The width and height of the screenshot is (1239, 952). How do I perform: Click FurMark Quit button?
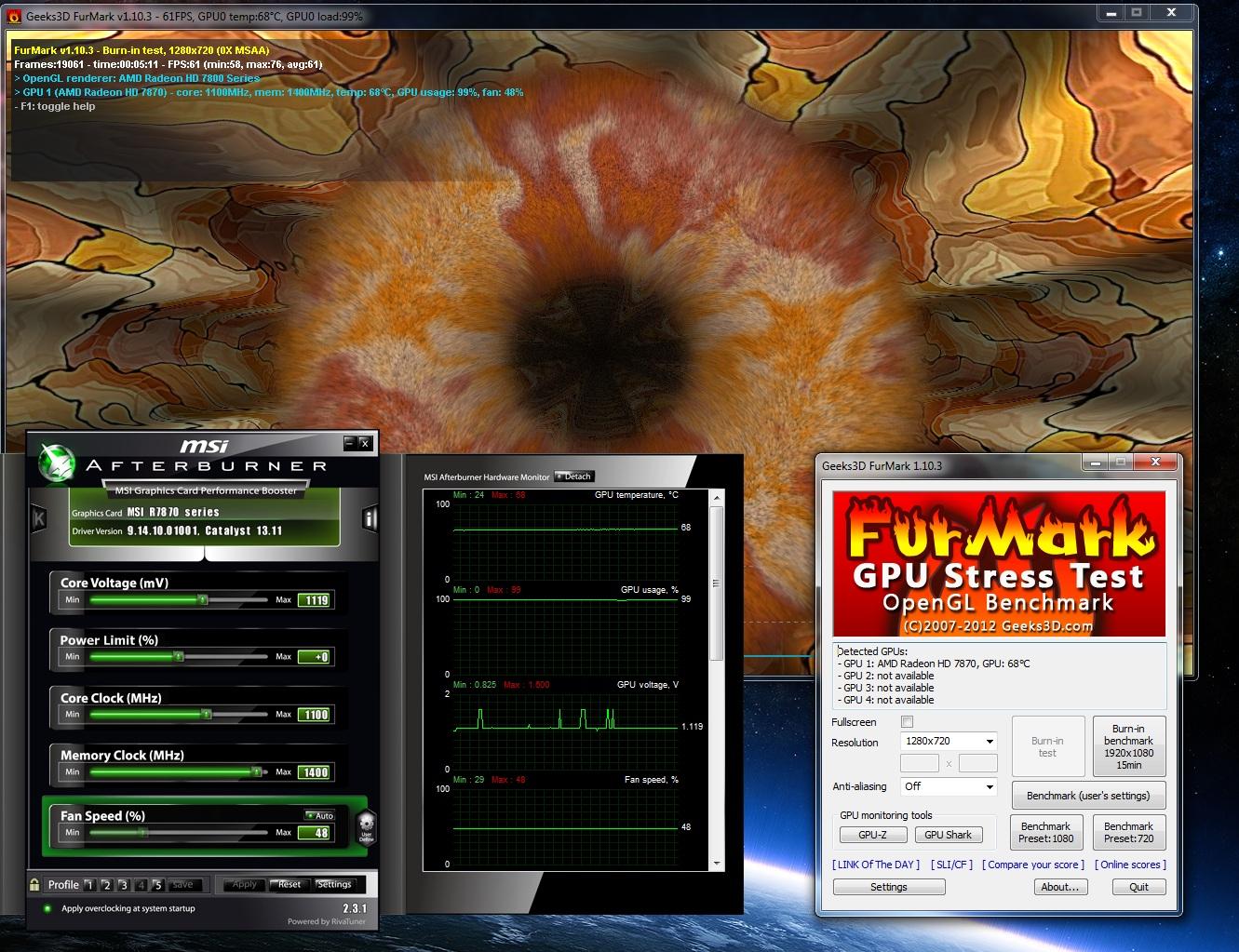(1138, 887)
